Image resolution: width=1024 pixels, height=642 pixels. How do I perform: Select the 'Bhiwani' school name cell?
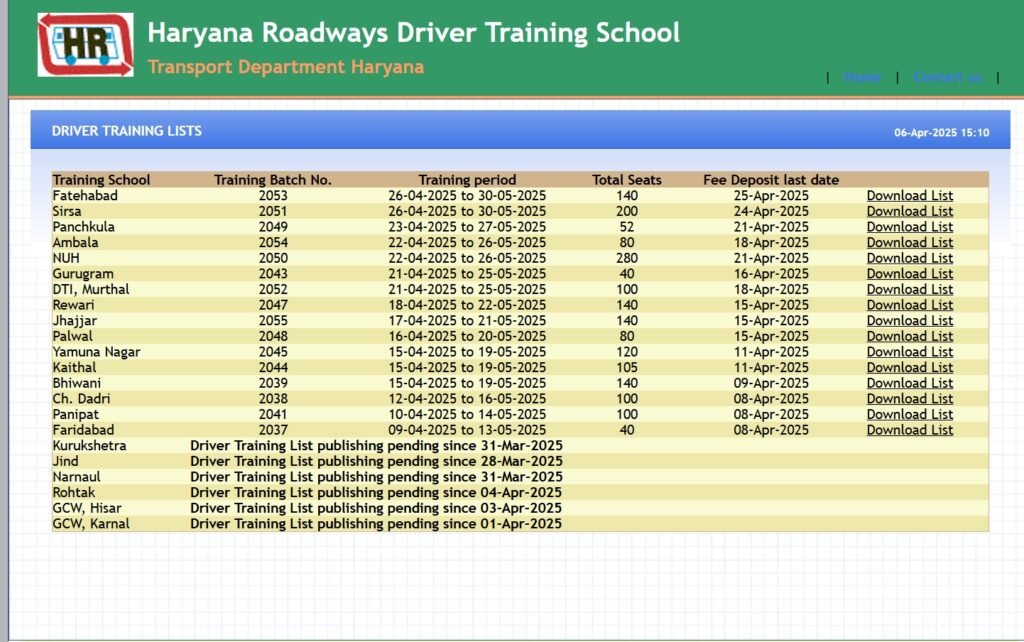[76, 383]
